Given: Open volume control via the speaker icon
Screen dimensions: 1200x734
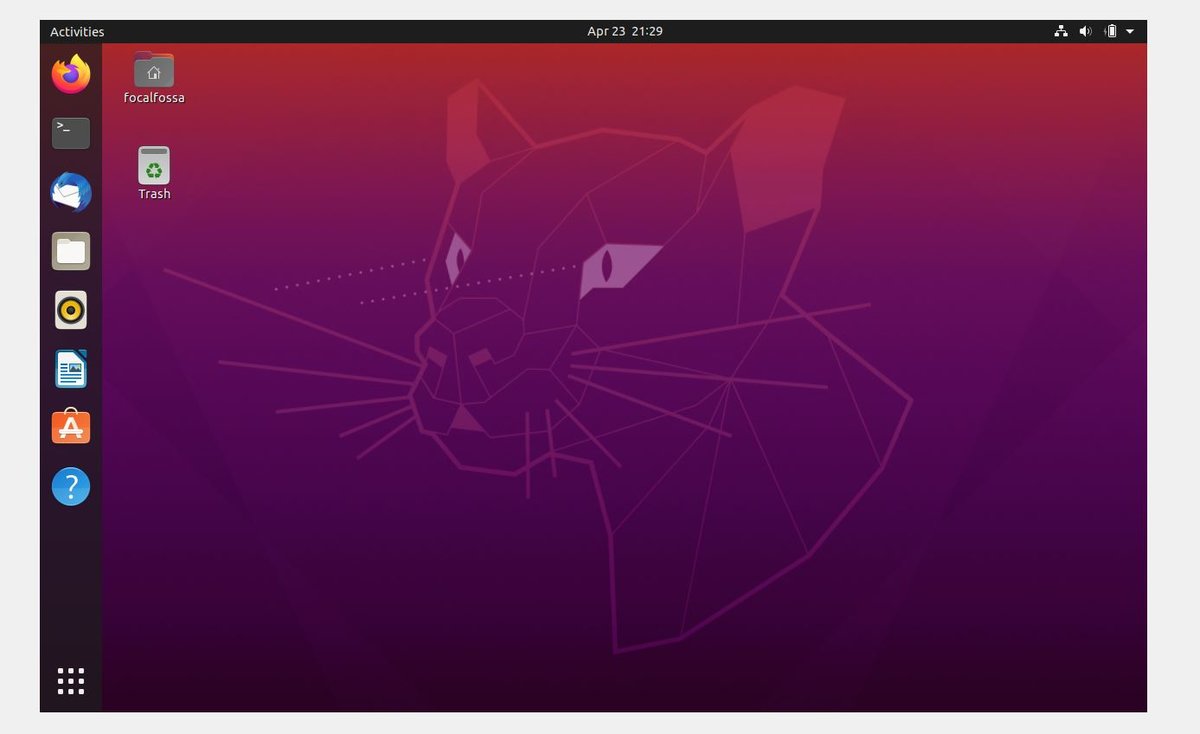Looking at the screenshot, I should [x=1084, y=31].
